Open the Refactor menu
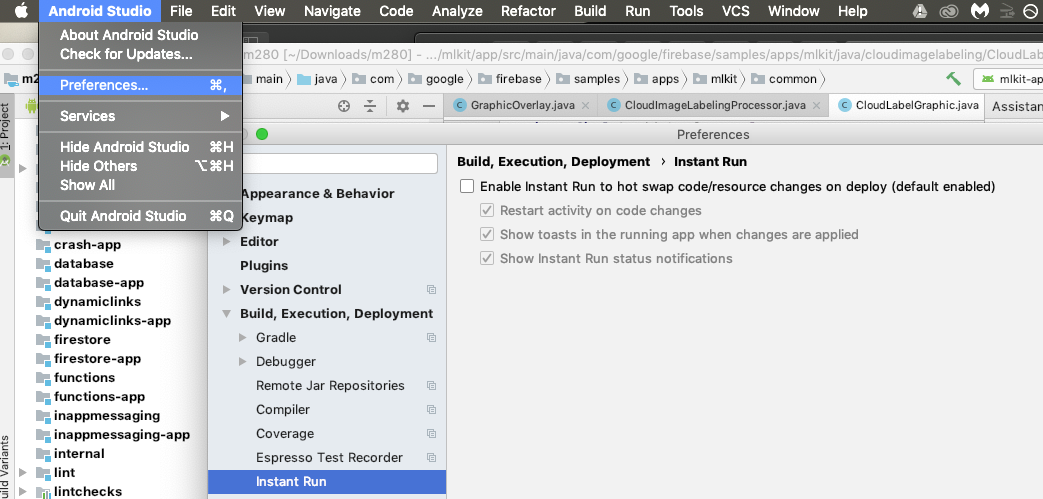The image size is (1043, 499). (x=528, y=11)
